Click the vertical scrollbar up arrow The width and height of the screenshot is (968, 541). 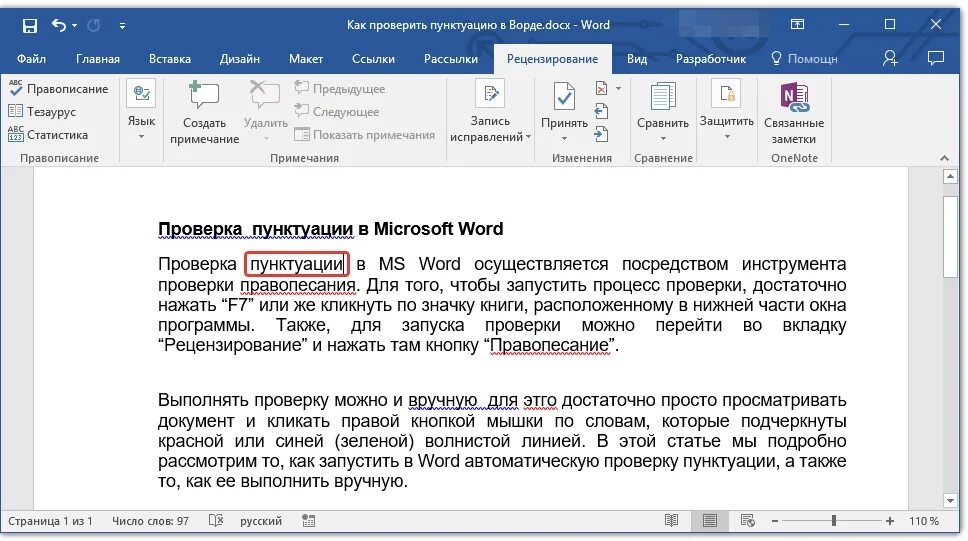(950, 177)
